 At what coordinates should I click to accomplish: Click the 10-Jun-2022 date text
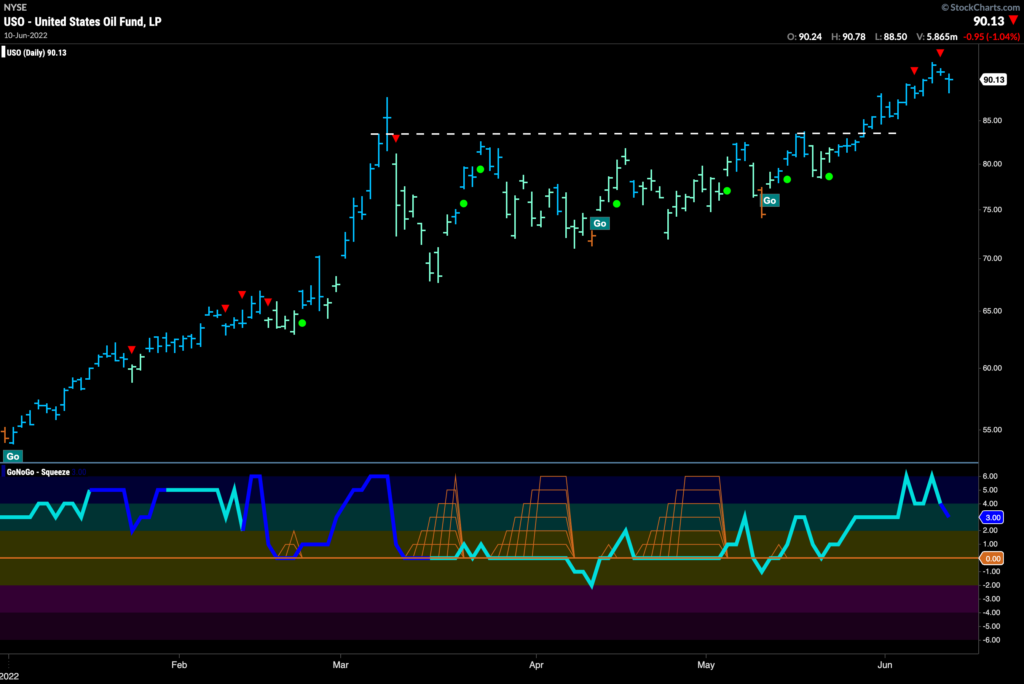(x=25, y=35)
